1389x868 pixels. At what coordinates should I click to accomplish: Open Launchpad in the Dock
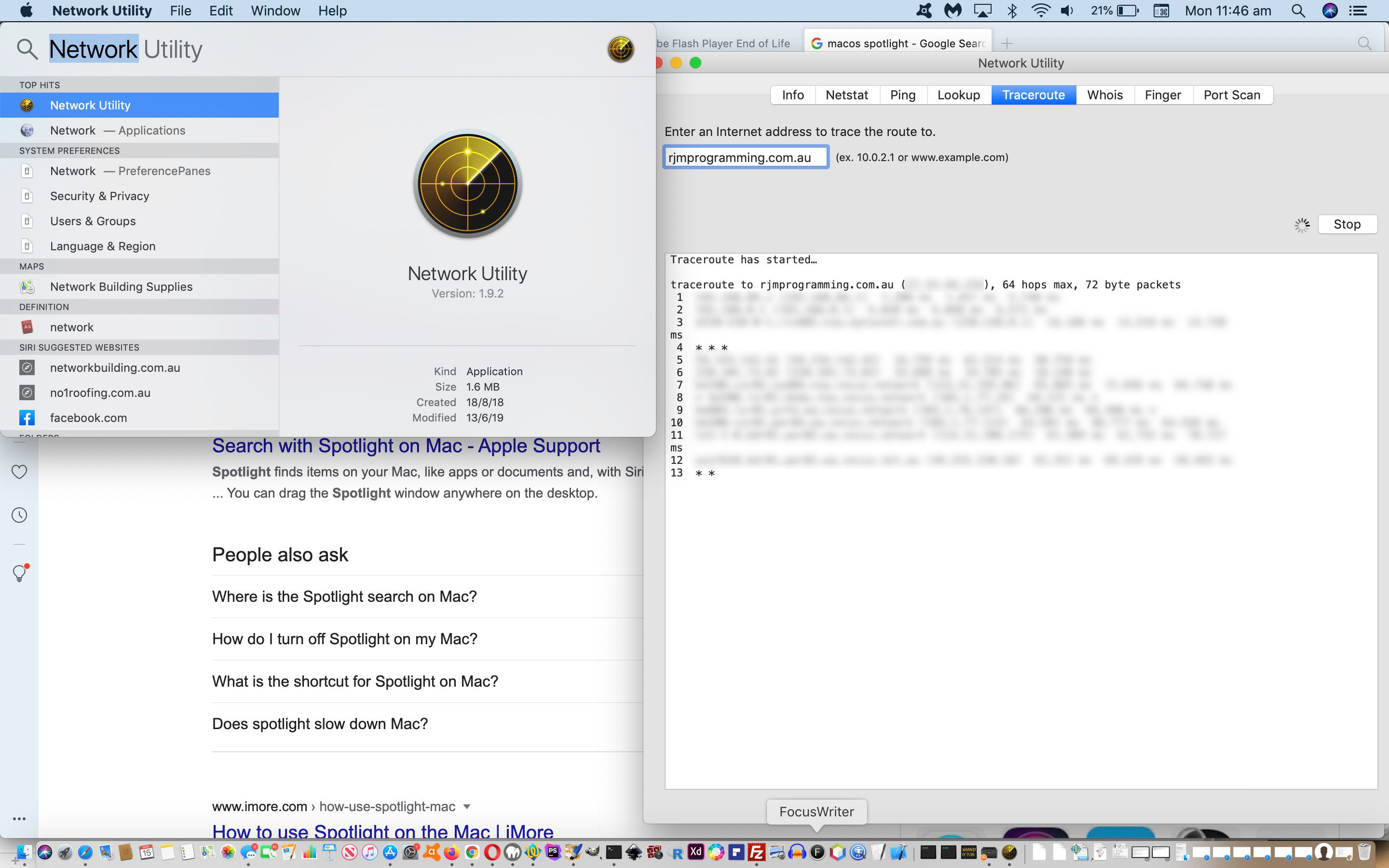65,852
